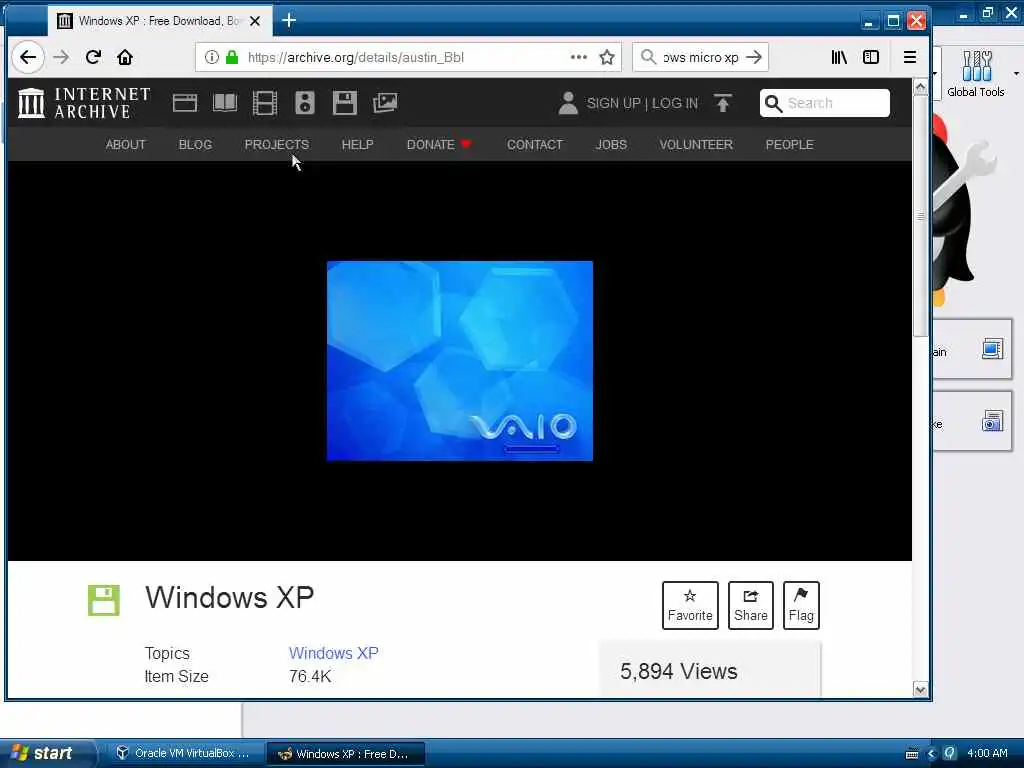Open the Firefox hamburger menu
The image size is (1024, 768).
[910, 57]
